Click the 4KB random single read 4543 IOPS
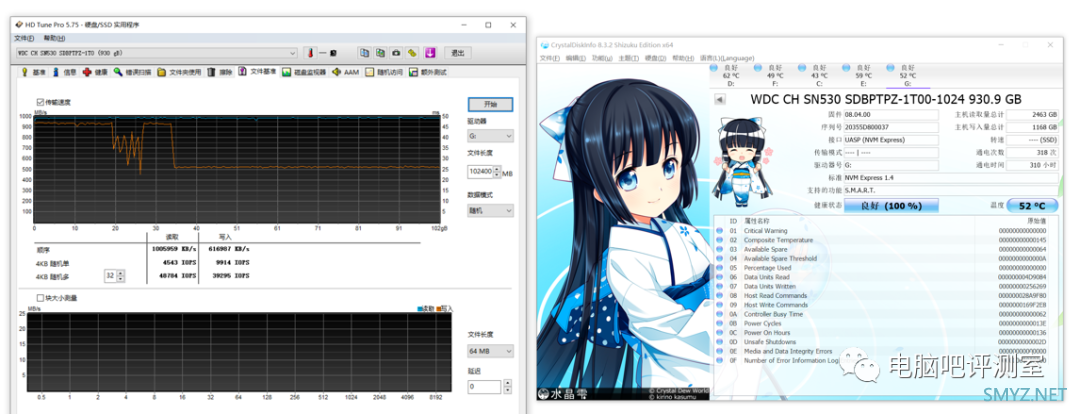The width and height of the screenshot is (1080, 414). 179,262
